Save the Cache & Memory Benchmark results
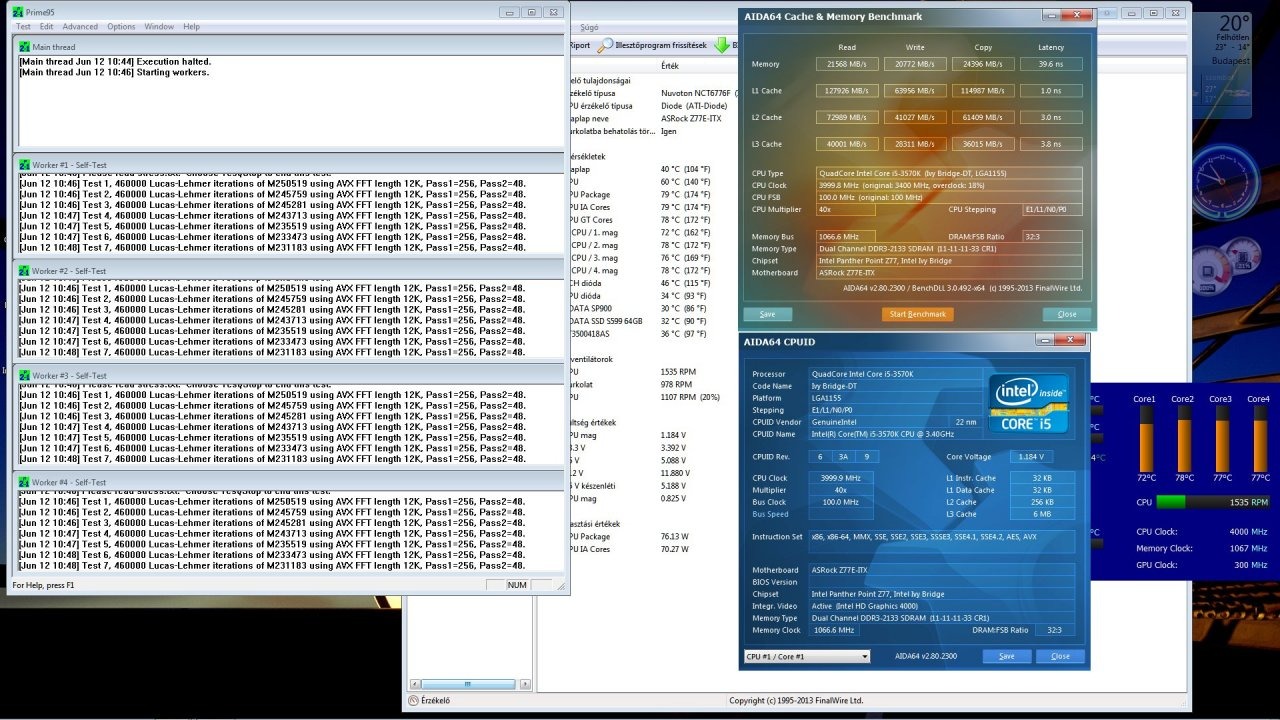Image resolution: width=1280 pixels, height=720 pixels. pos(767,314)
